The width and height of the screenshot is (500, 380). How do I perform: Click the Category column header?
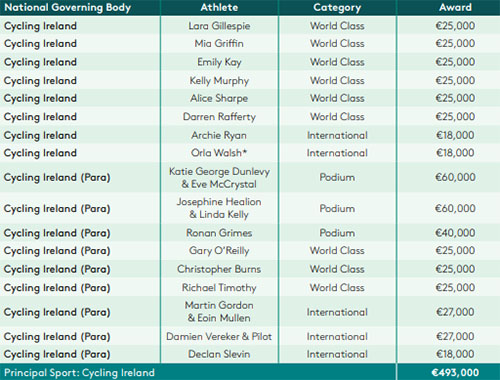pyautogui.click(x=337, y=8)
